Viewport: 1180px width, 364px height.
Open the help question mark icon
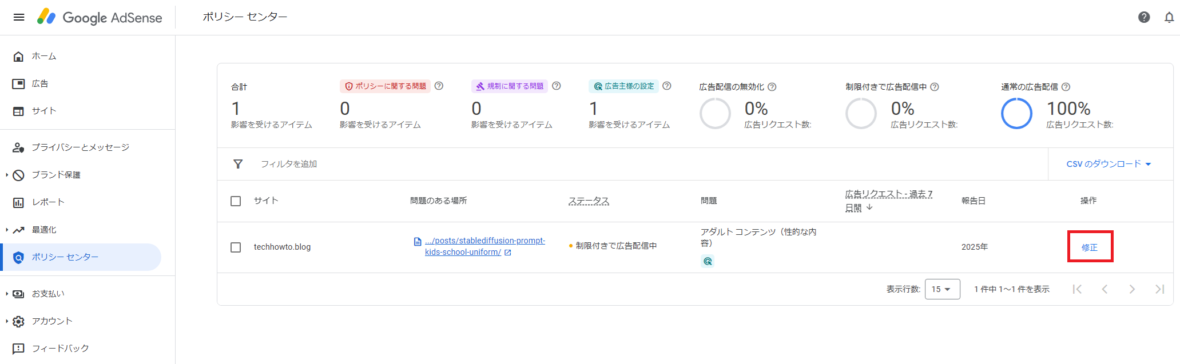1144,17
